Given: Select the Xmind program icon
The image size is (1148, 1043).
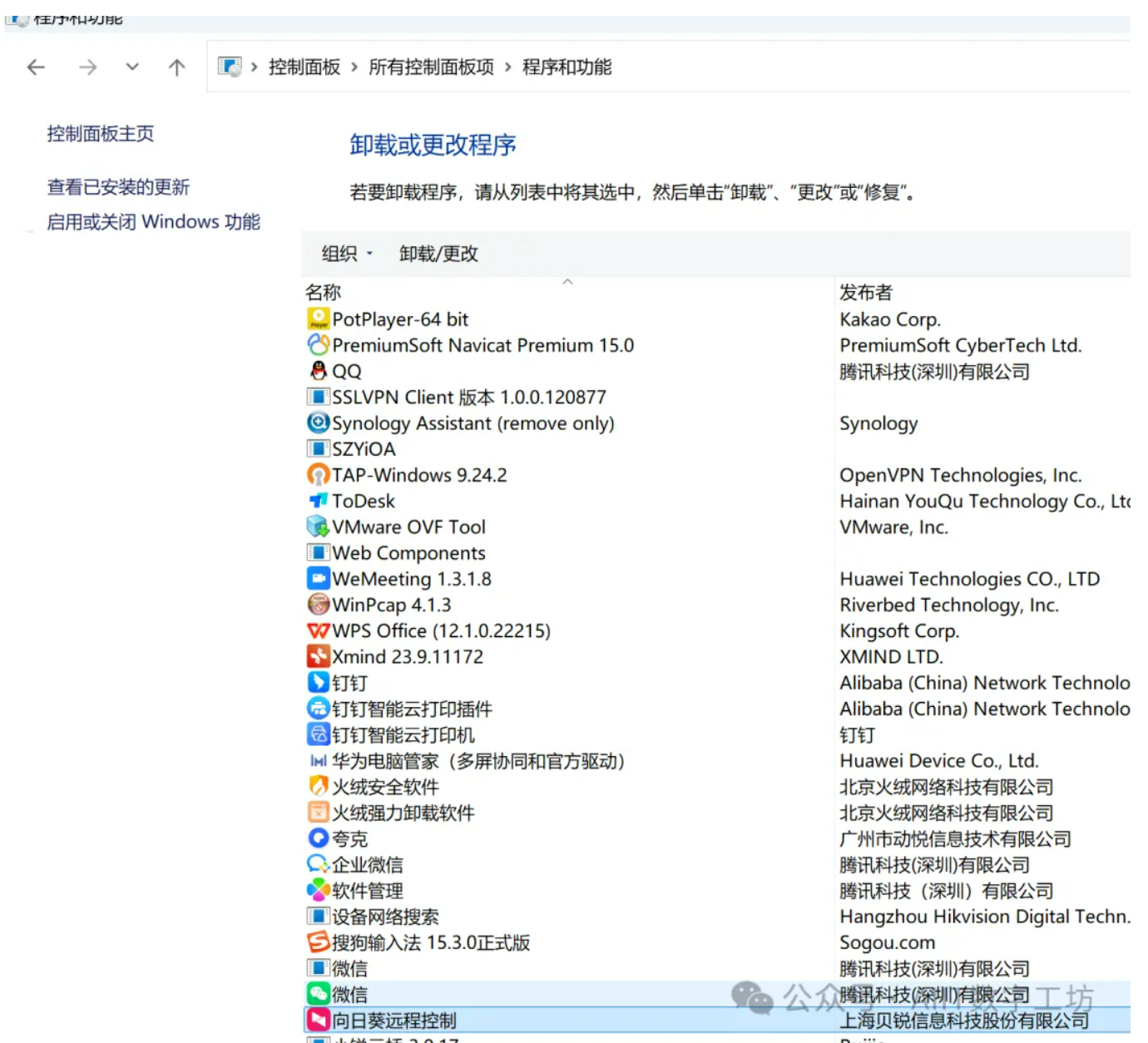Looking at the screenshot, I should (x=318, y=657).
